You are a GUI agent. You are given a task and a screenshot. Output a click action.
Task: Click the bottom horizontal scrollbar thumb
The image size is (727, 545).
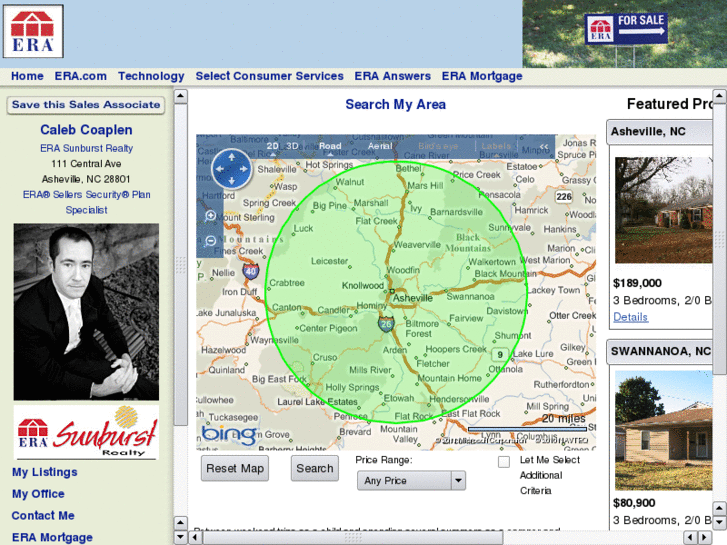click(352, 538)
